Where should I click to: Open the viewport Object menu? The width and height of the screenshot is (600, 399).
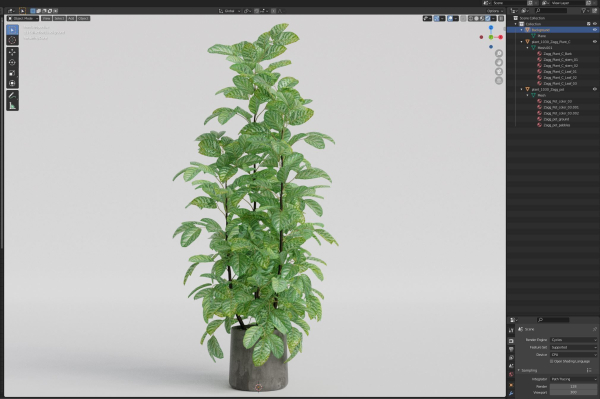coord(83,18)
